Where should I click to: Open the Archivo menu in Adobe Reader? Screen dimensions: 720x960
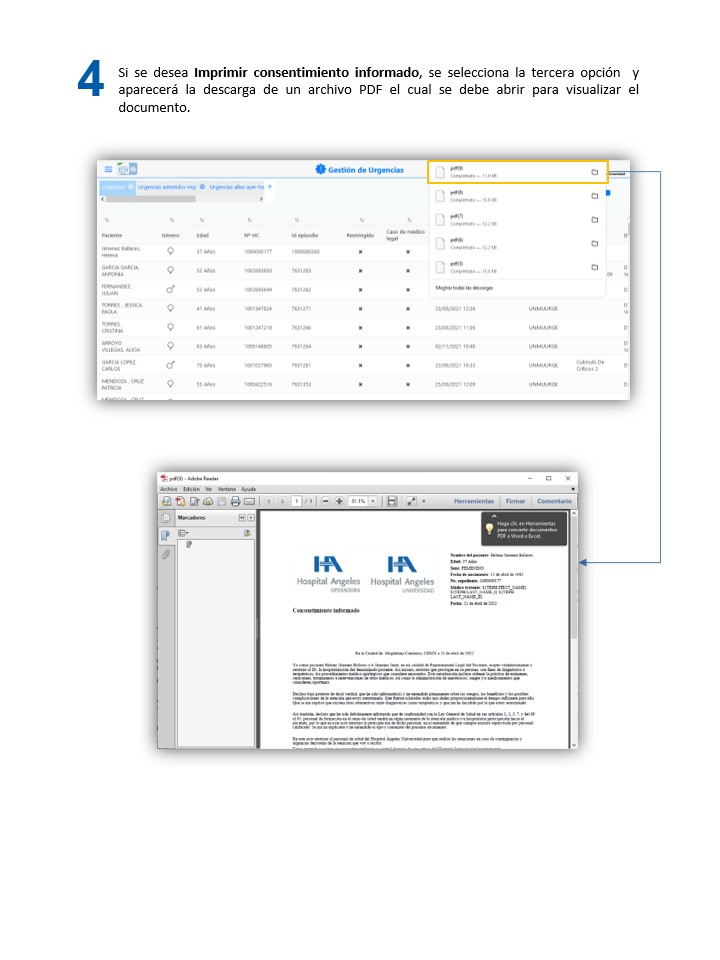pyautogui.click(x=168, y=489)
